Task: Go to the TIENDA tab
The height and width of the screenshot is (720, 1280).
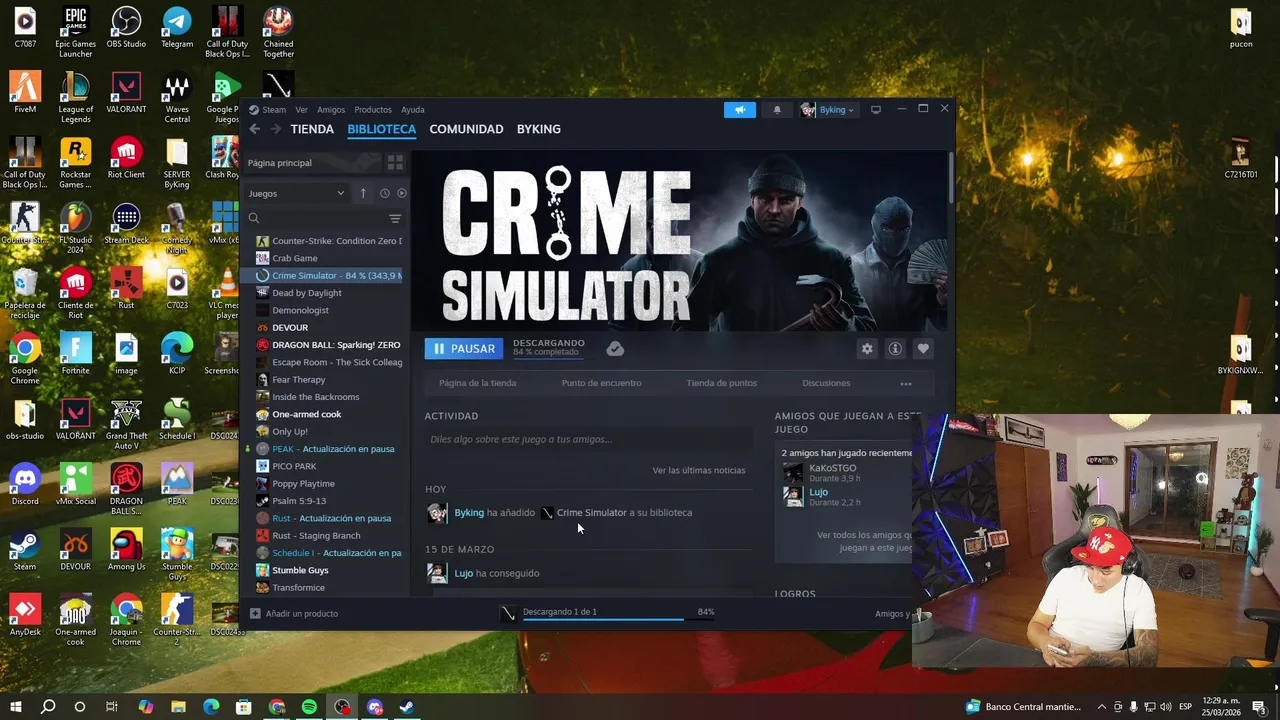Action: [312, 129]
